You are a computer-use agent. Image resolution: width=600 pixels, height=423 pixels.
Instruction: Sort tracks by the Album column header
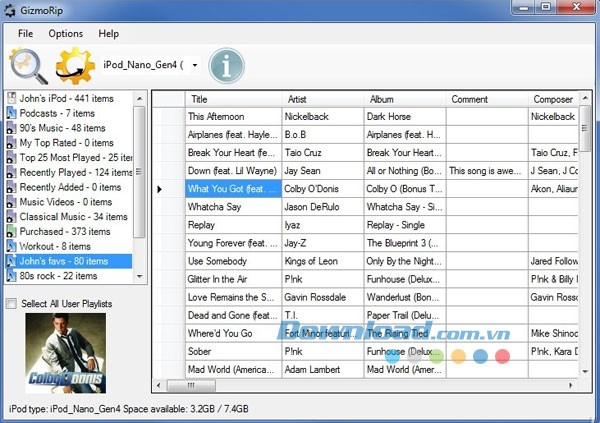pos(382,99)
